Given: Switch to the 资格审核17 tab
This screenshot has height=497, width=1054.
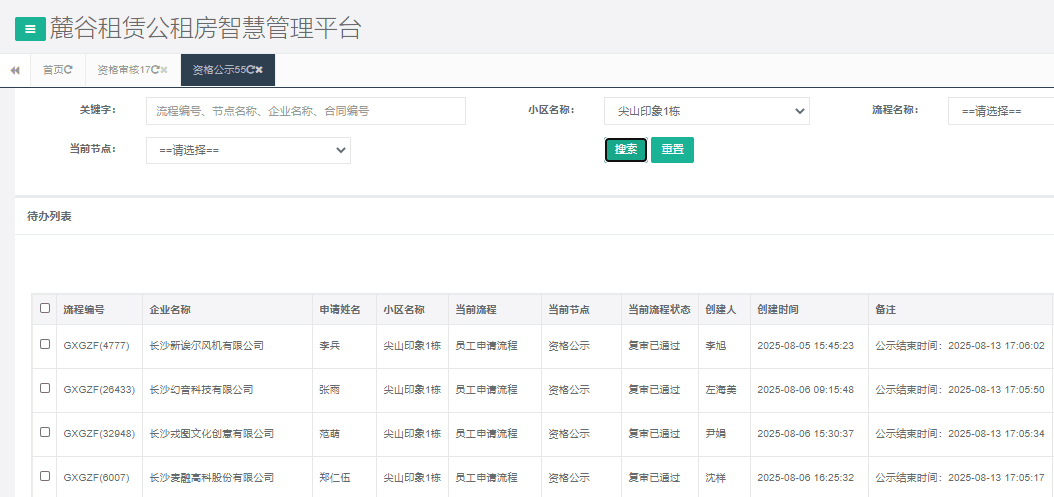Looking at the screenshot, I should tap(120, 70).
